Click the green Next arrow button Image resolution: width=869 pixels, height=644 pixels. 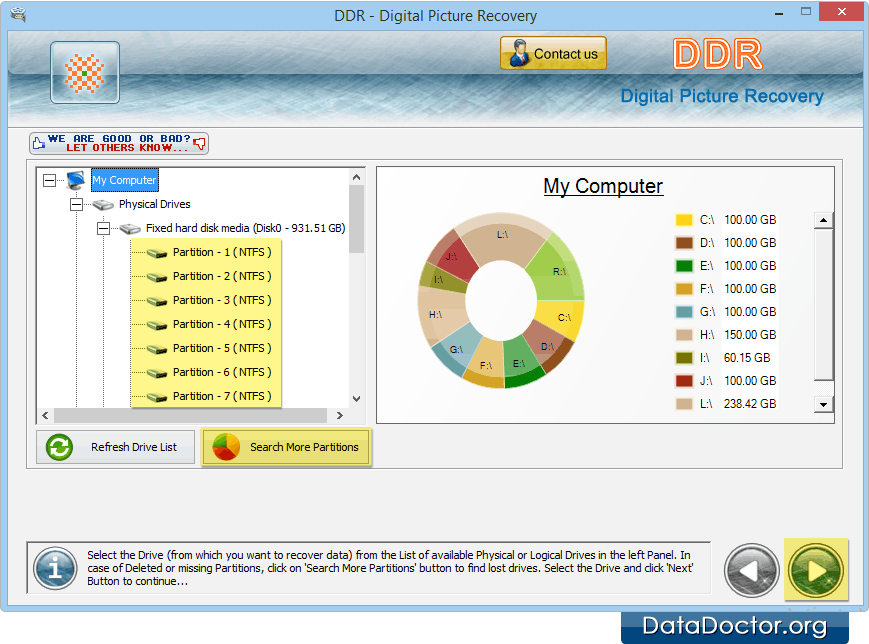tap(816, 571)
